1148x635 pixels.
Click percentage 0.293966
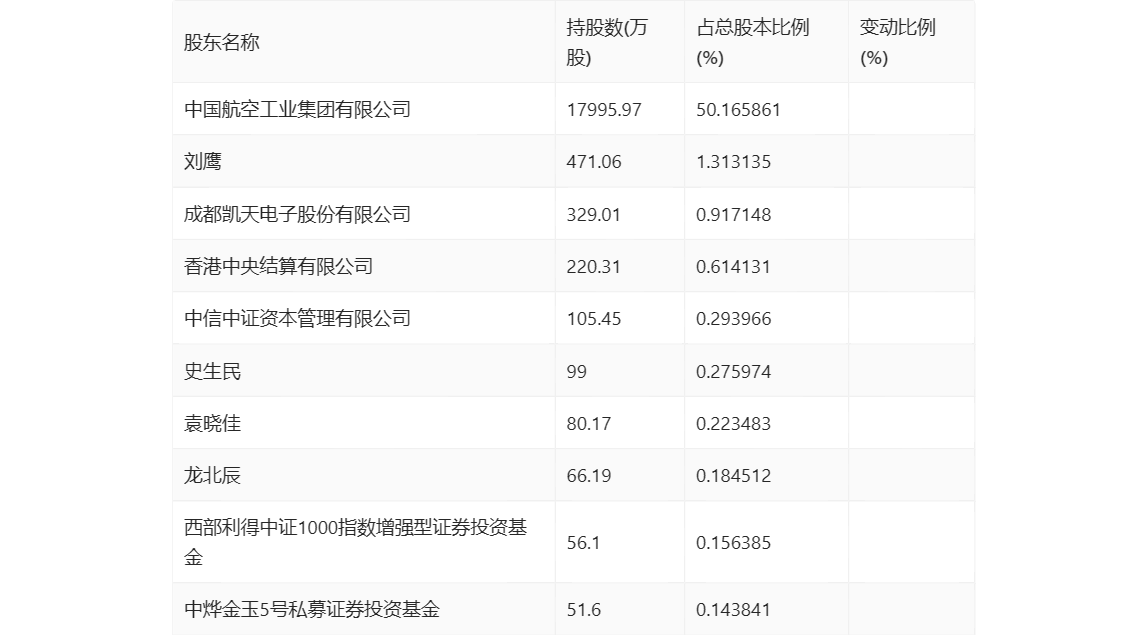point(734,319)
